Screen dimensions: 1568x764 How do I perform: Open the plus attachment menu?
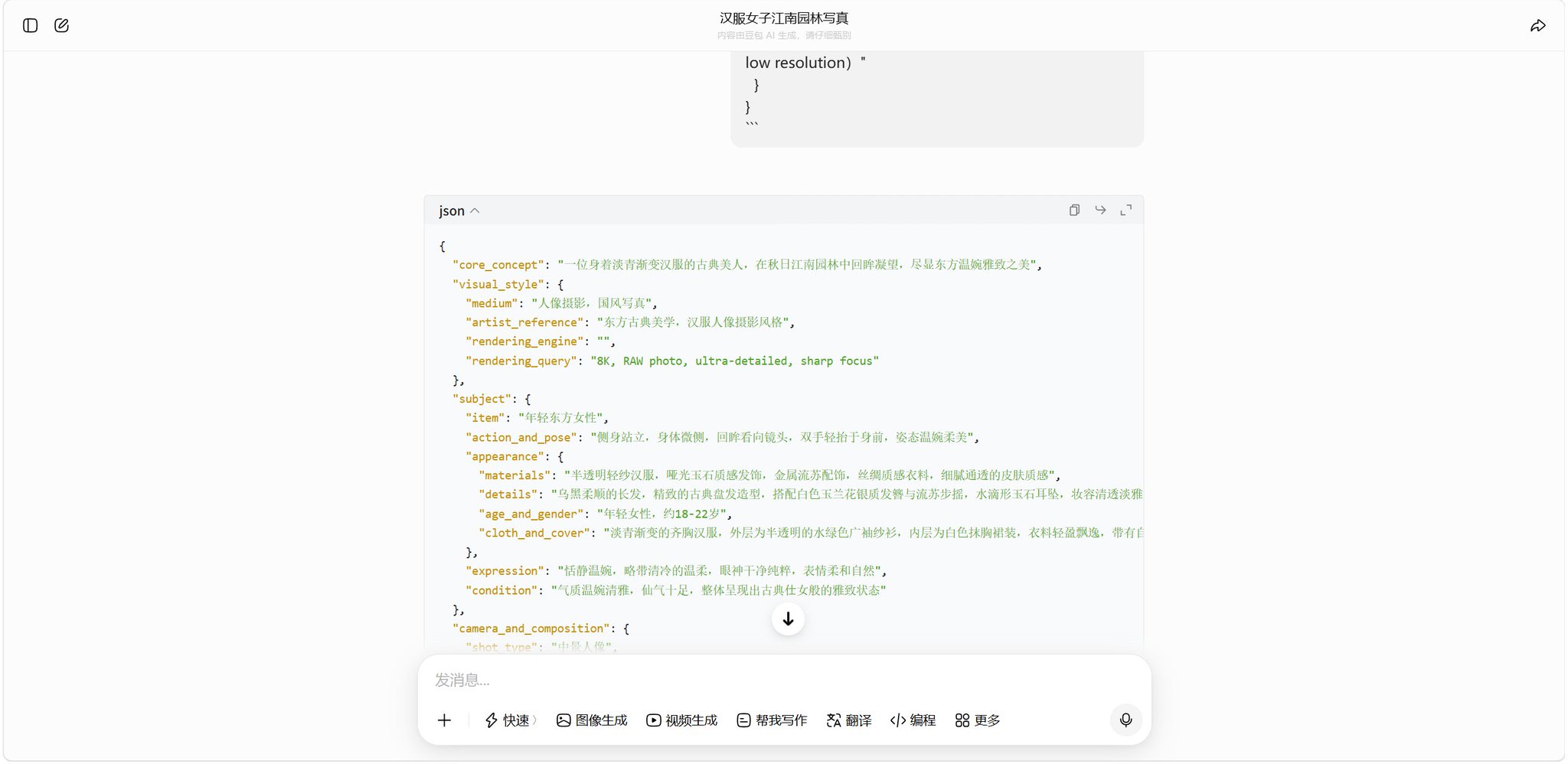[x=444, y=720]
